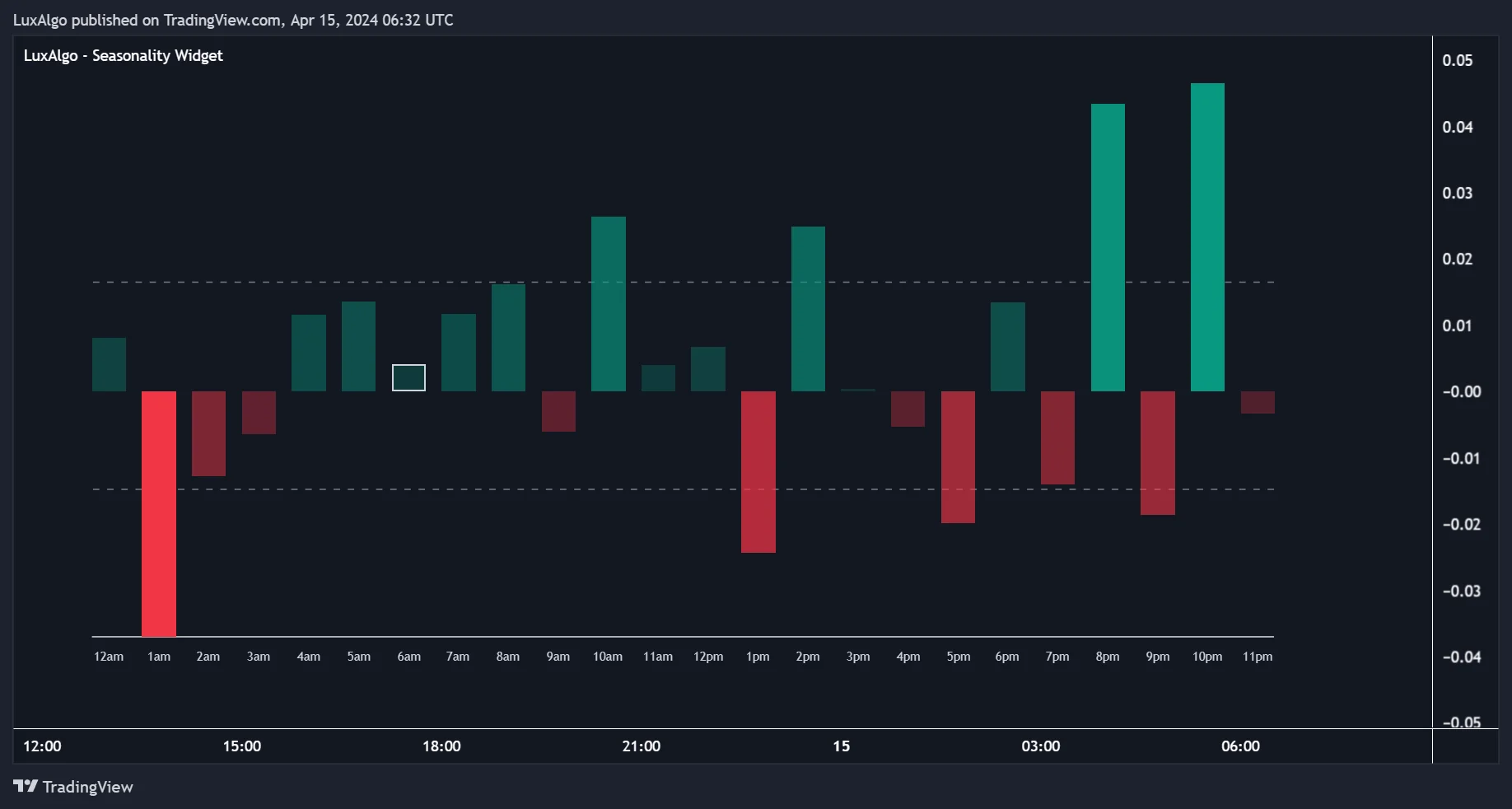Click the 12pm hour label
The height and width of the screenshot is (809, 1512).
tap(708, 657)
